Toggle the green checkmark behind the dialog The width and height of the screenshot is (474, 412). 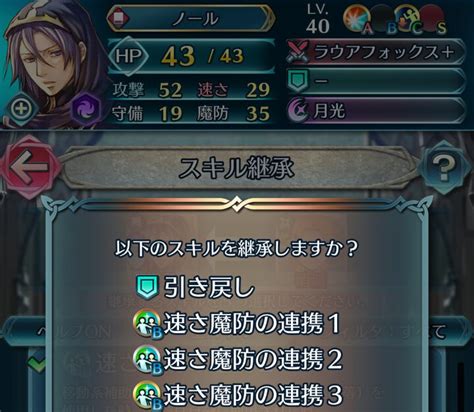[37, 364]
